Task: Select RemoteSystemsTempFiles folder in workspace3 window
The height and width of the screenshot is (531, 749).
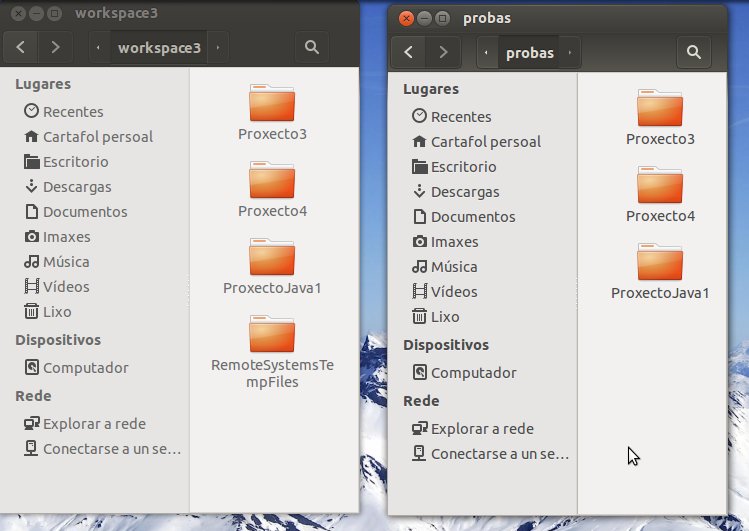Action: (x=272, y=352)
